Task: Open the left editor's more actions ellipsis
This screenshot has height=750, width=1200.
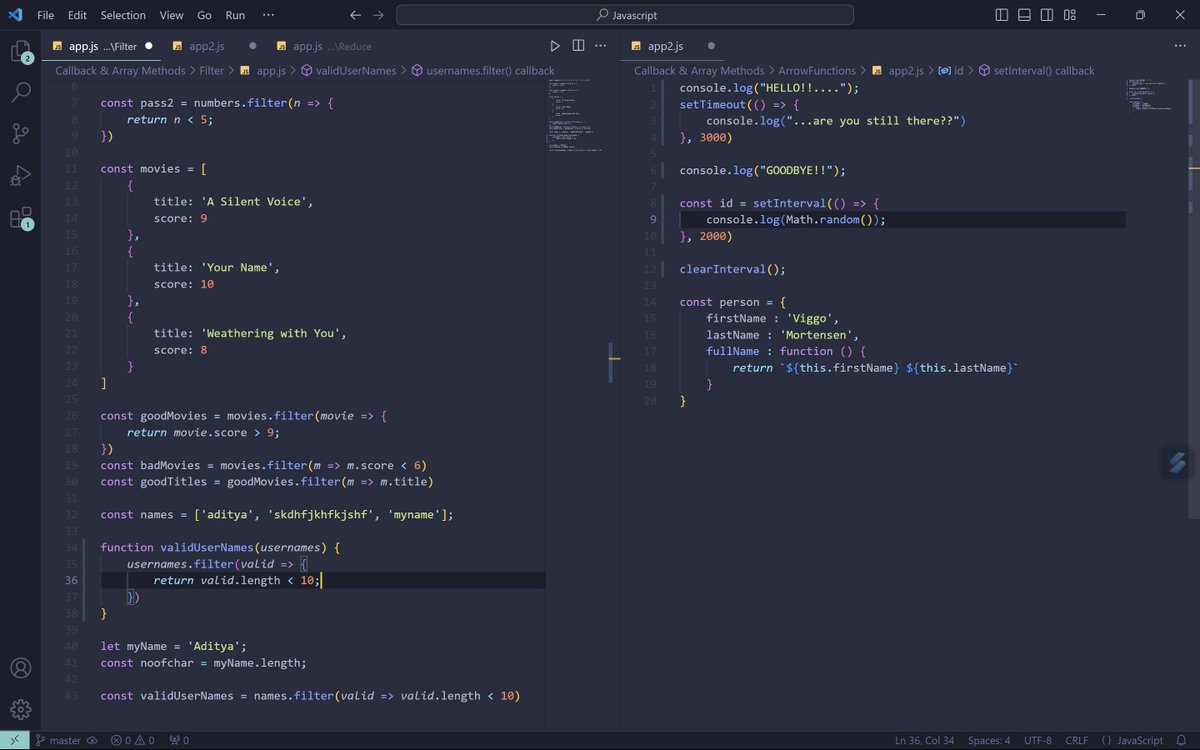Action: [601, 46]
